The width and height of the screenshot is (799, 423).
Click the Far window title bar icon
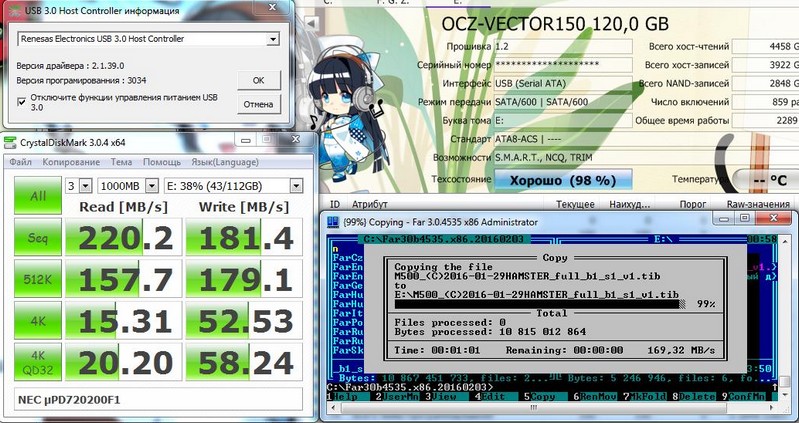pyautogui.click(x=334, y=222)
